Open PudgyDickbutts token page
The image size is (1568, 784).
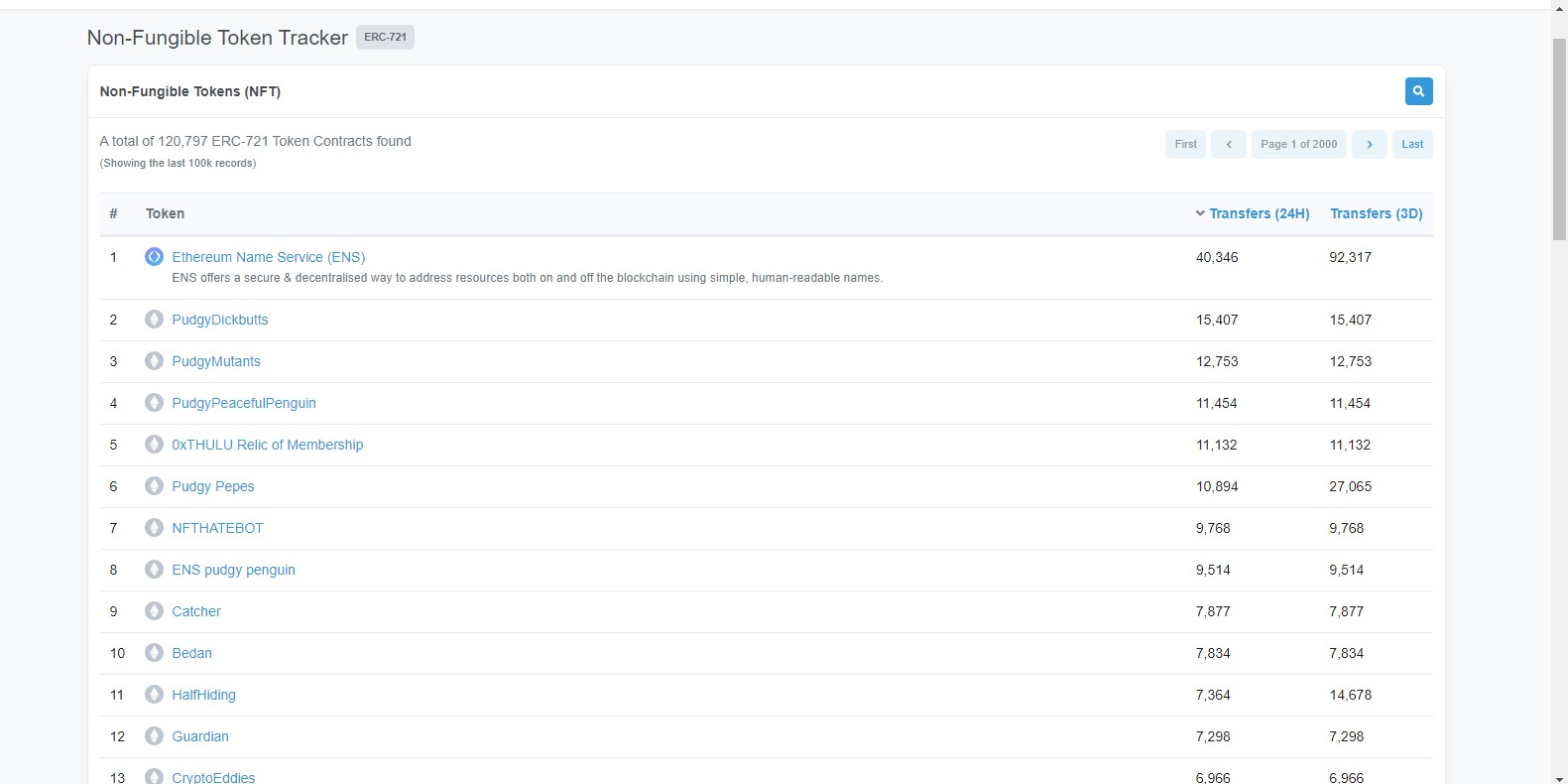(220, 320)
